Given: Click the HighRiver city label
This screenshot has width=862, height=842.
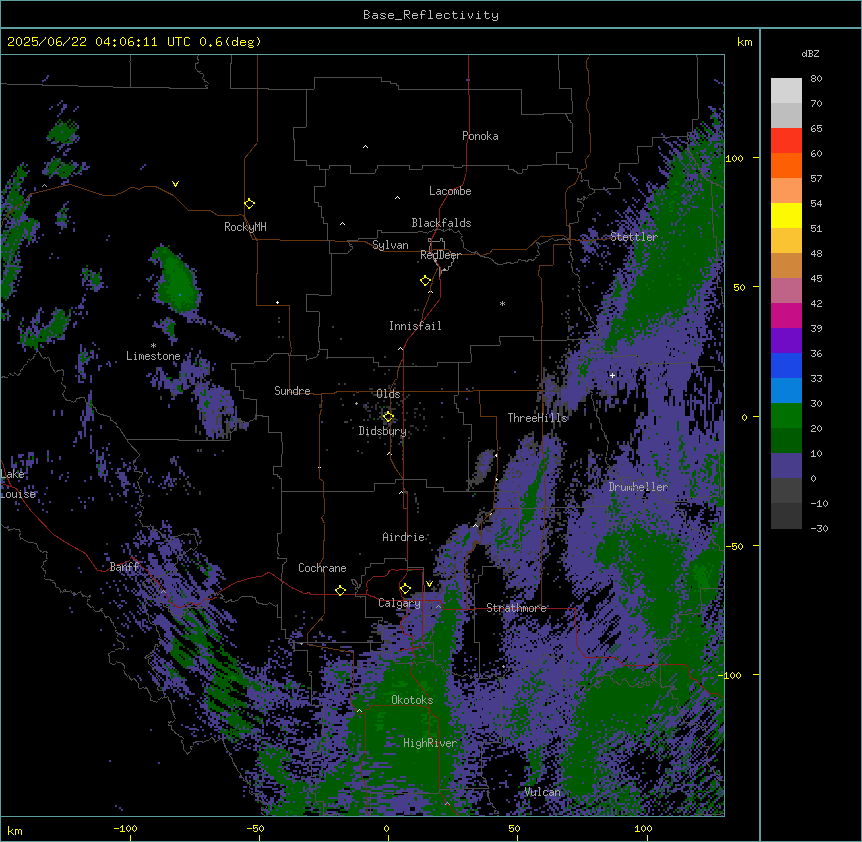Looking at the screenshot, I should coord(430,743).
